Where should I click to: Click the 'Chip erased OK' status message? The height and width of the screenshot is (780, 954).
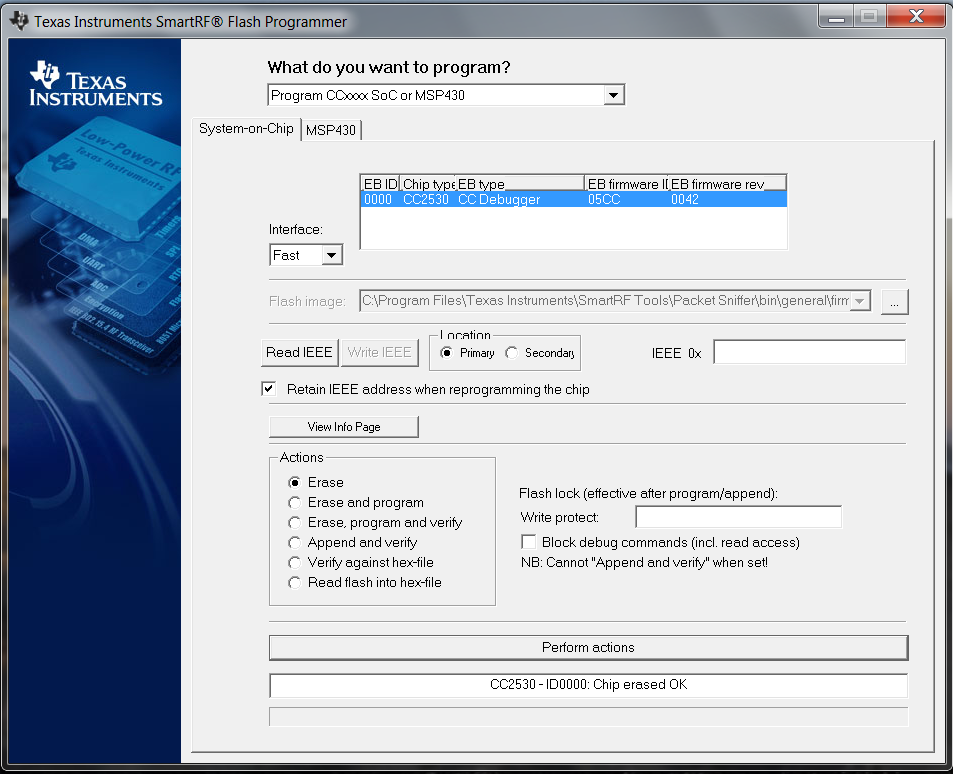click(x=588, y=685)
